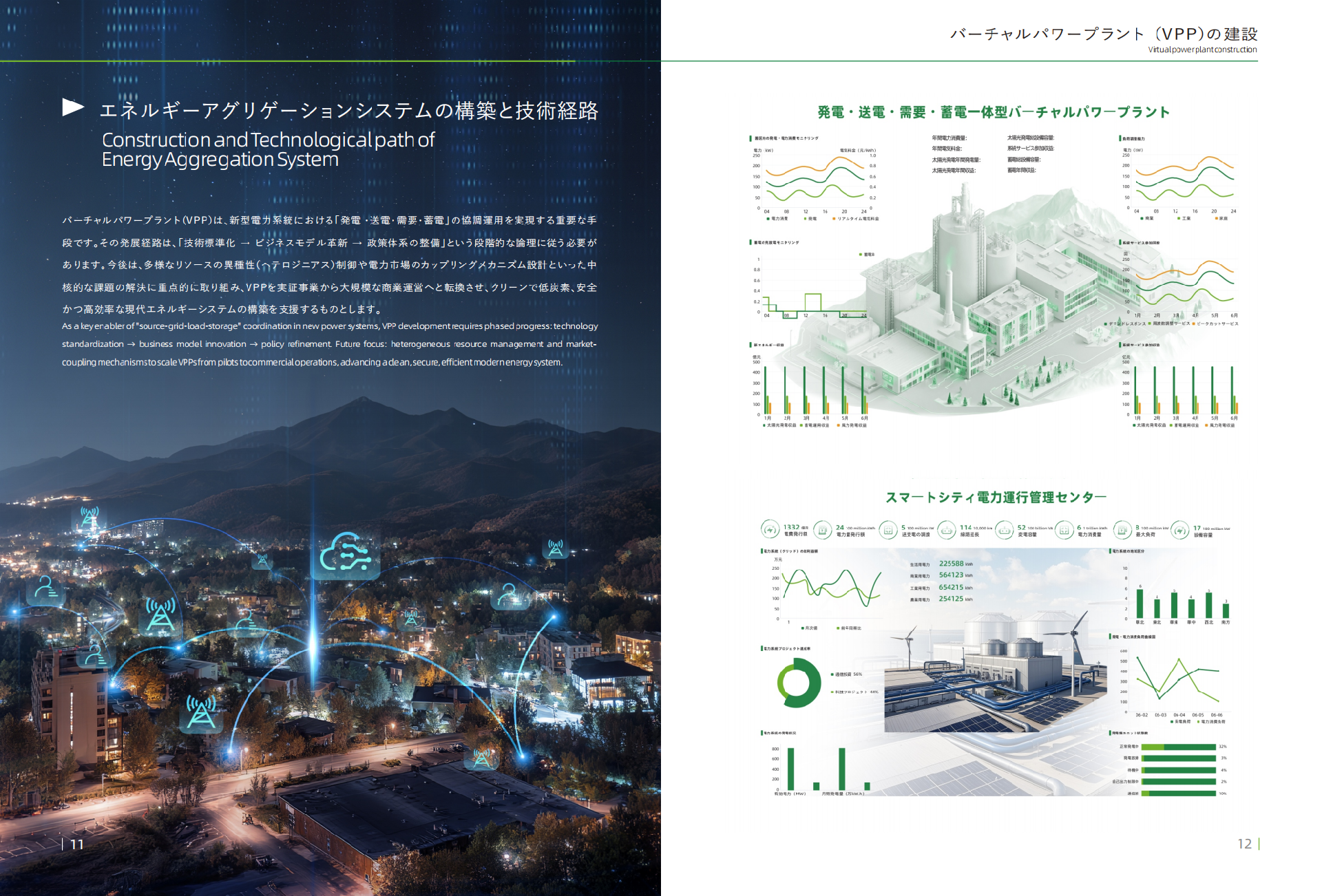Click the label 太陽光発電年間収益:

click(x=954, y=170)
